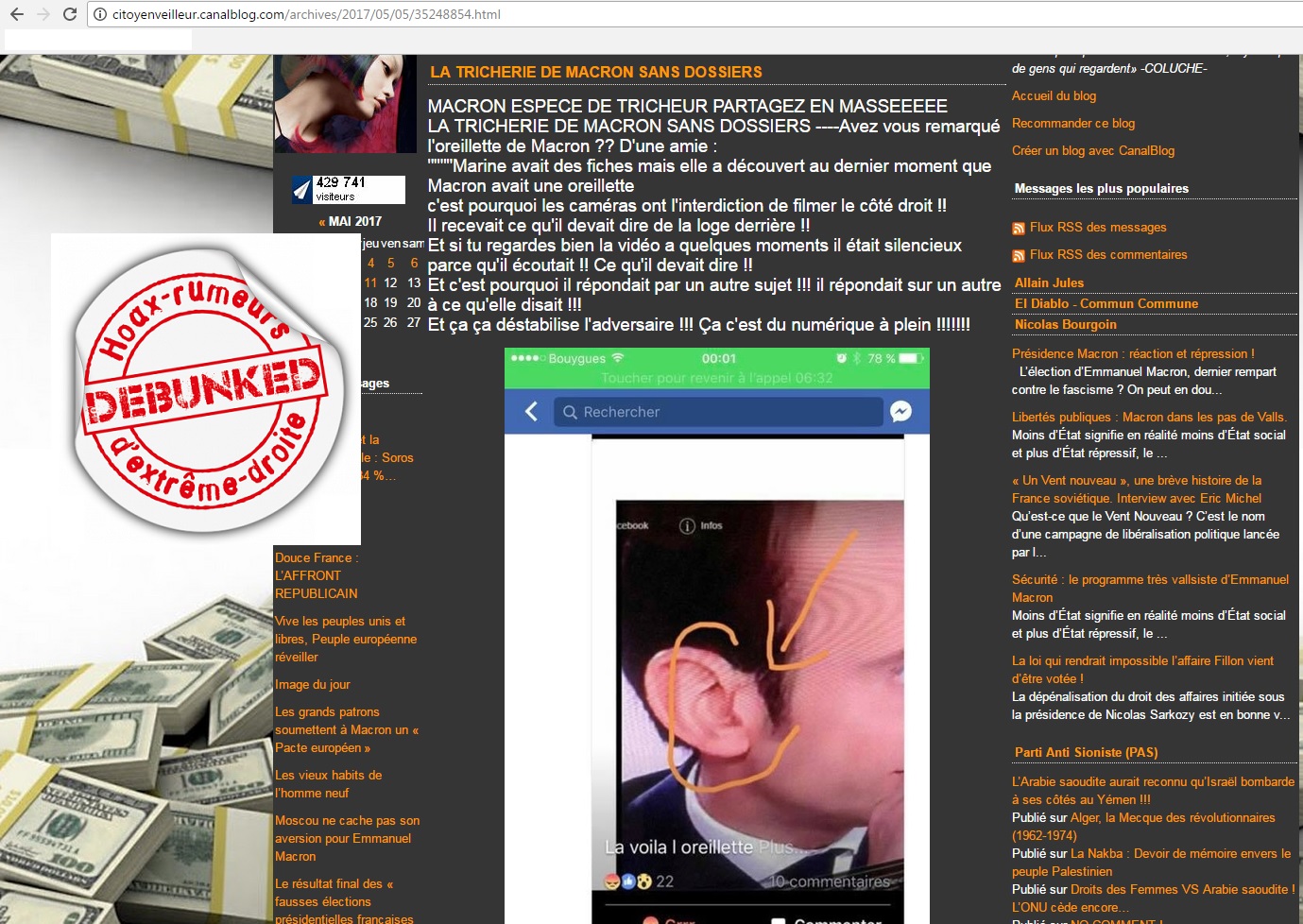Open Le résultat final des fausses élections link
Viewport: 1303px width, 924px height.
344,901
